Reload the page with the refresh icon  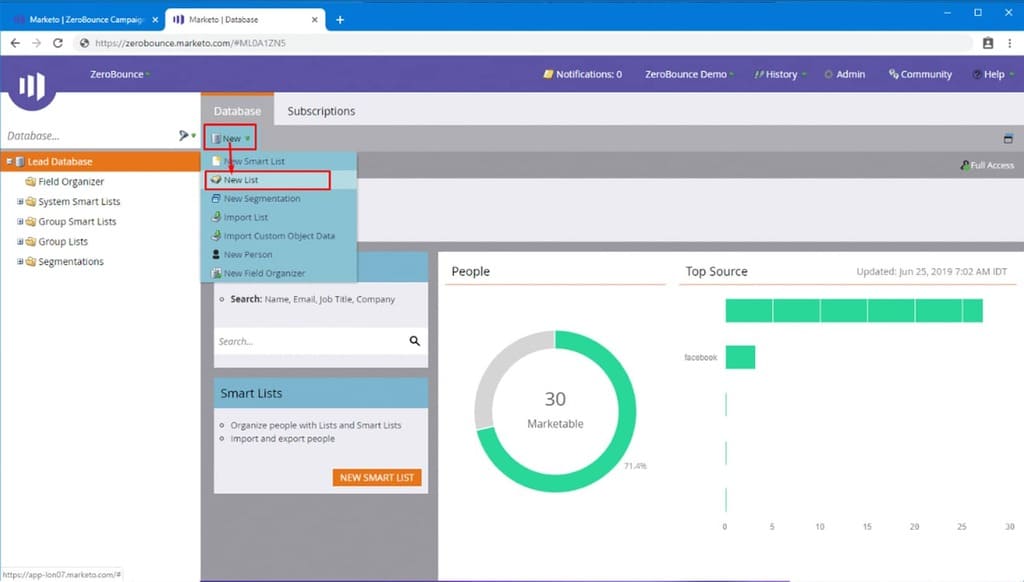click(57, 43)
